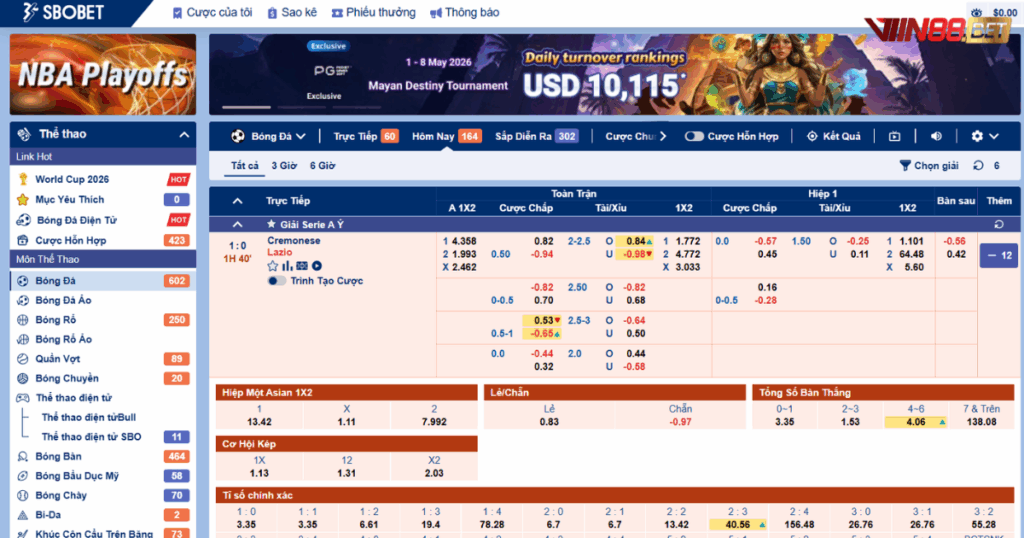1024x538 pixels.
Task: Click the Mục Yêu Thích star icon
Action: pyautogui.click(x=23, y=199)
